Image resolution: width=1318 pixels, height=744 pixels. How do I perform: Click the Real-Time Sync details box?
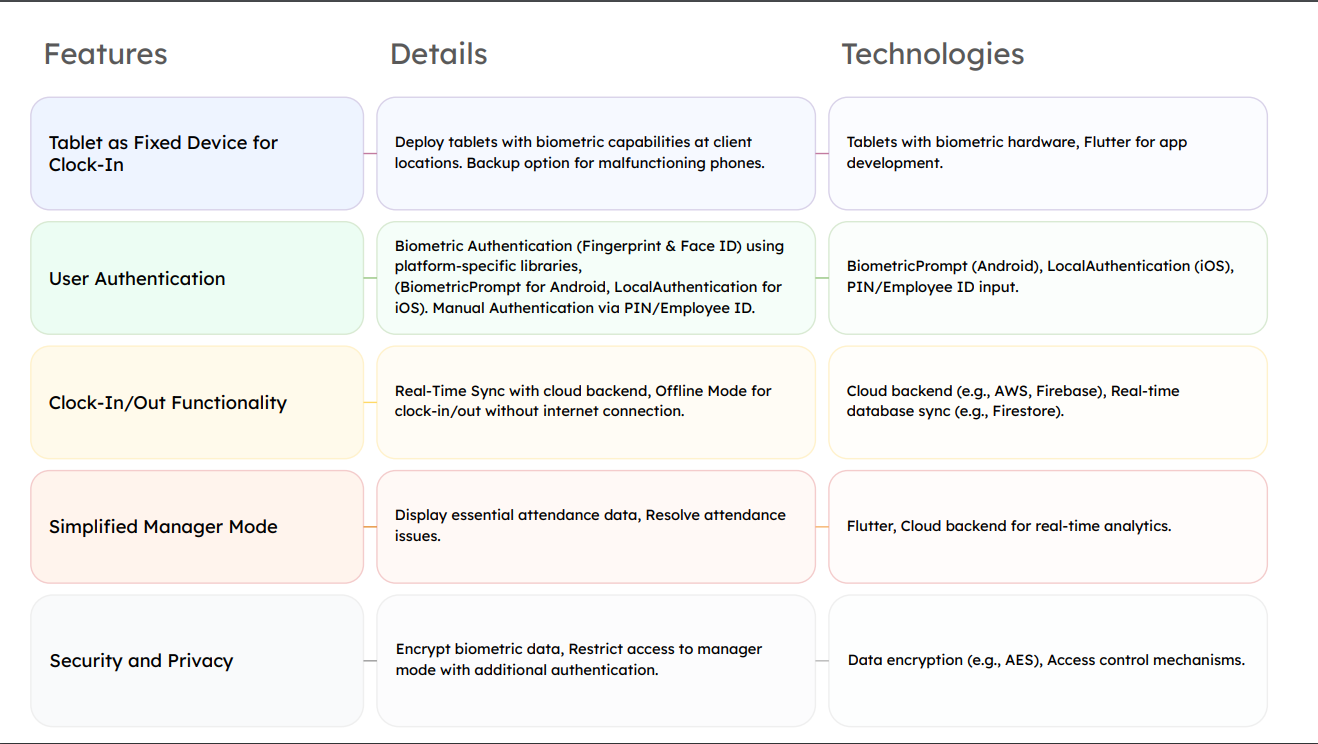point(596,401)
